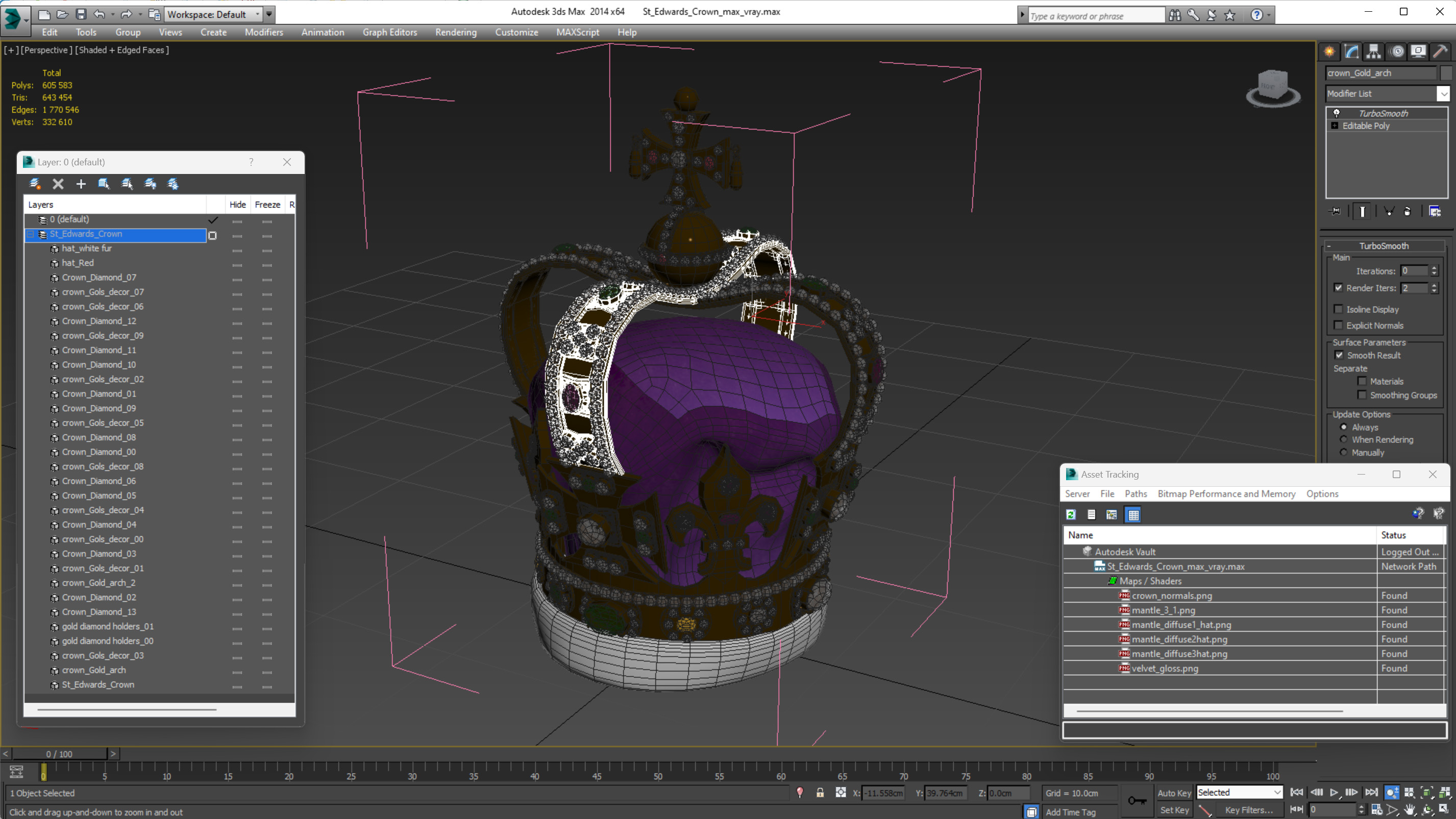Click Undo arrow in quick access toolbar
Screen dimensions: 1456x819
100,14
